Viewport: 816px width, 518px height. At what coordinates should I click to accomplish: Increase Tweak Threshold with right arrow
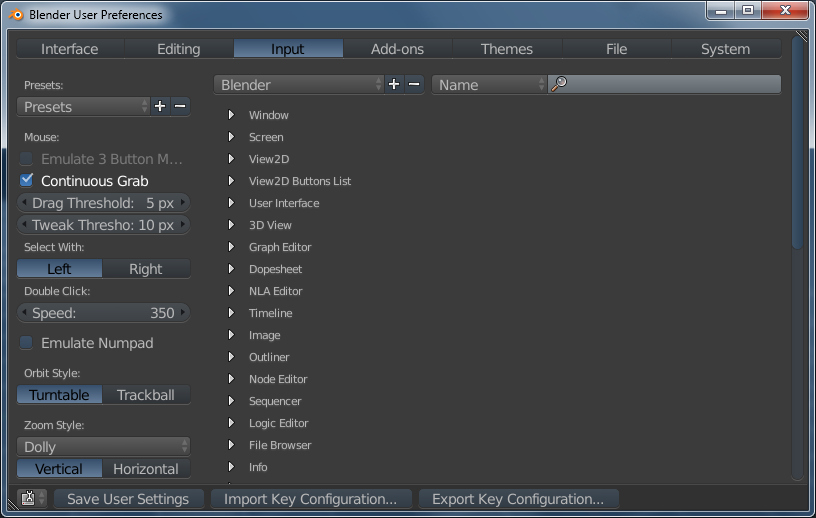[183, 224]
